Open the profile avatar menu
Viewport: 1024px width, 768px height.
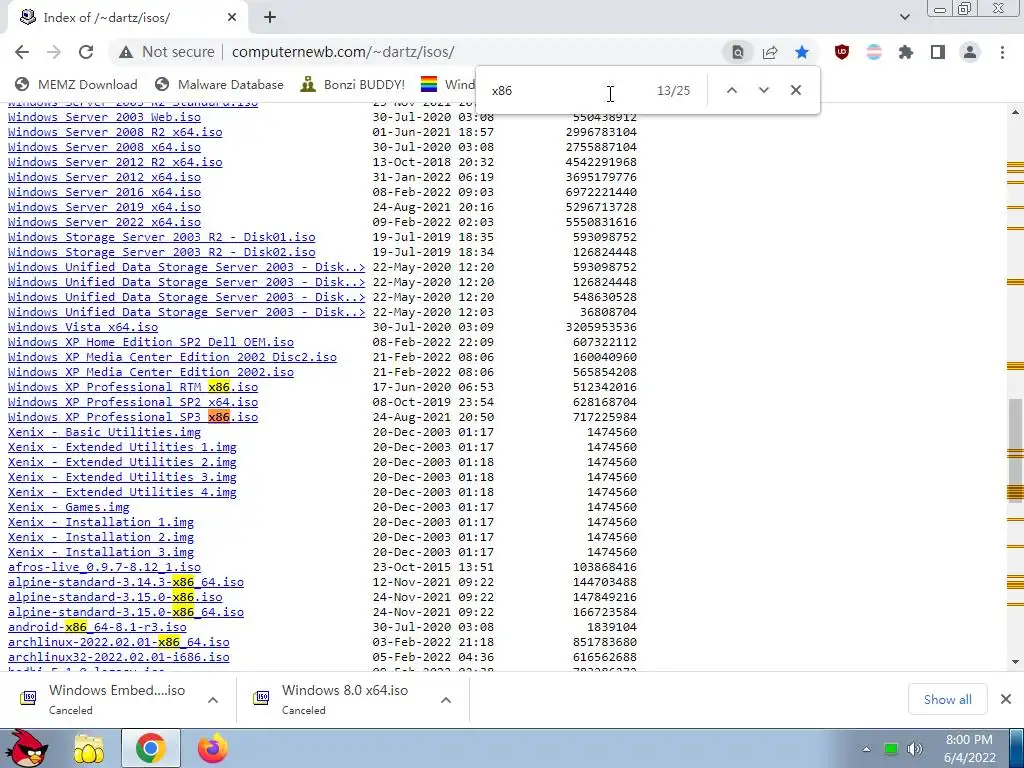click(x=970, y=52)
